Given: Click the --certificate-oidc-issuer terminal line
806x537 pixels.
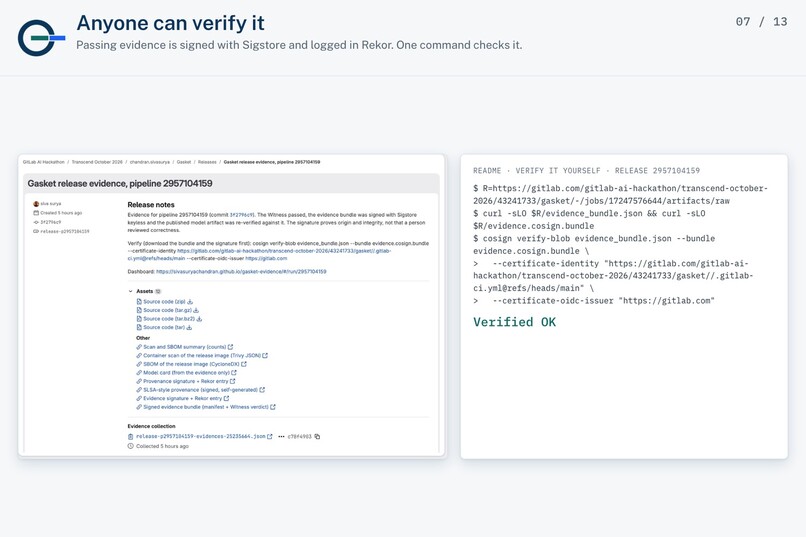Looking at the screenshot, I should click(594, 301).
